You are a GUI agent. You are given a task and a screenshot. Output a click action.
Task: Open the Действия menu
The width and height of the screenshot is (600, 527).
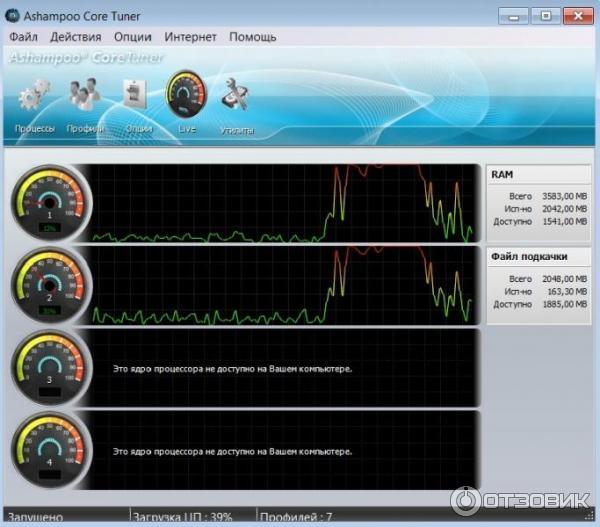(x=76, y=37)
